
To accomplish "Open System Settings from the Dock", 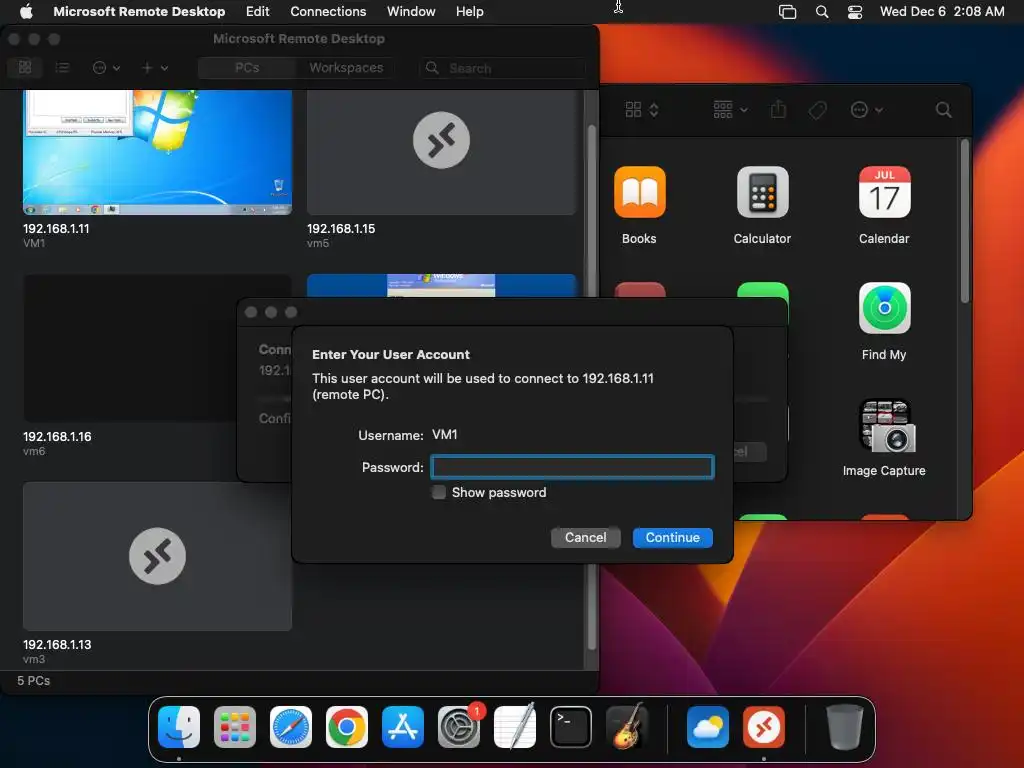I will click(x=458, y=727).
